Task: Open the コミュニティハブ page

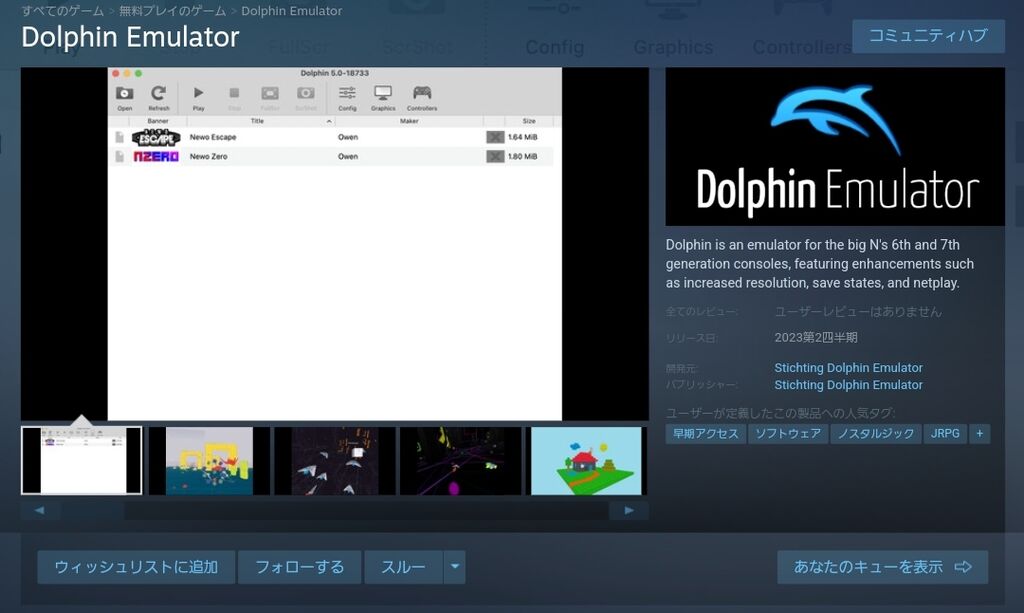Action: pyautogui.click(x=928, y=36)
